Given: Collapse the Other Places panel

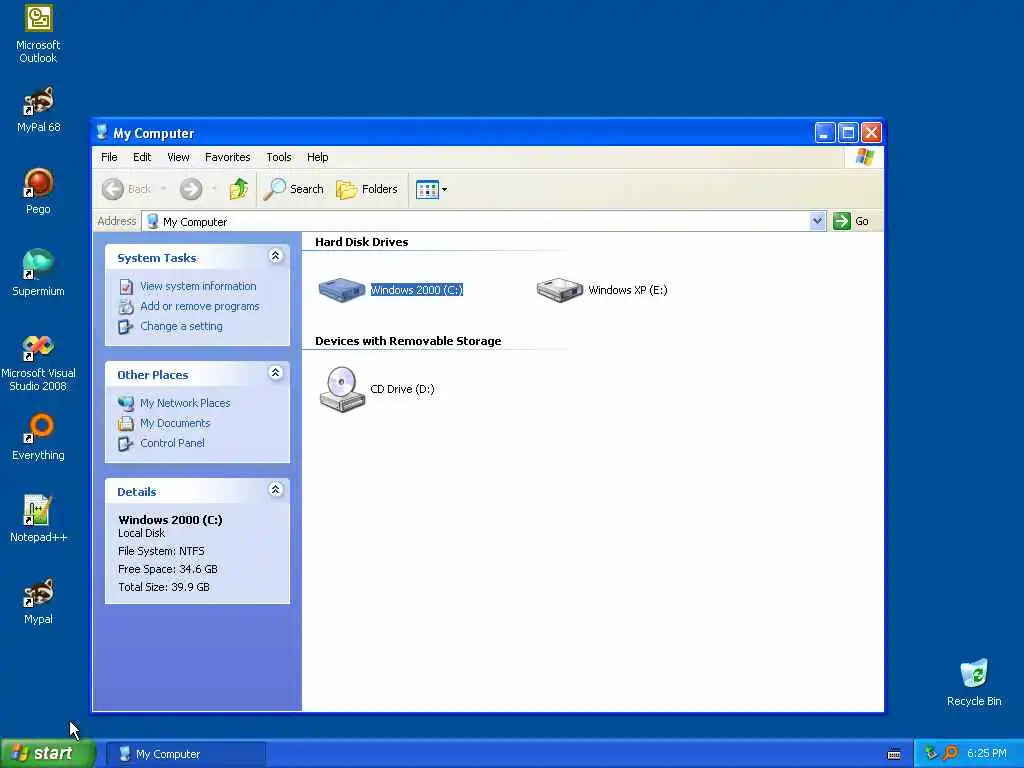Looking at the screenshot, I should 276,373.
